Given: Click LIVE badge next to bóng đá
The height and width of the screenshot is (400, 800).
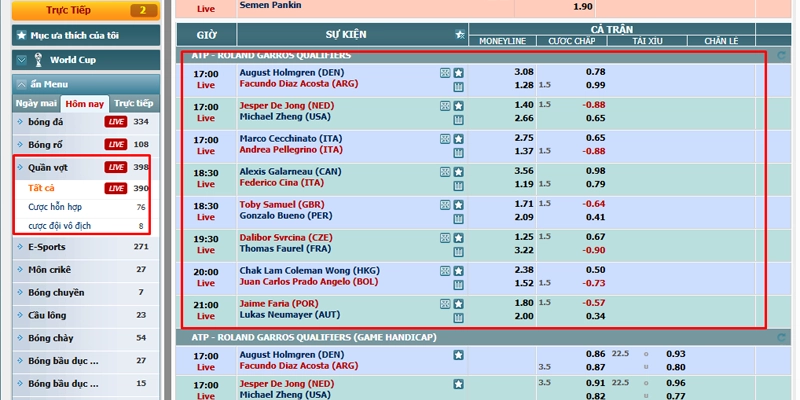Looking at the screenshot, I should point(116,121).
